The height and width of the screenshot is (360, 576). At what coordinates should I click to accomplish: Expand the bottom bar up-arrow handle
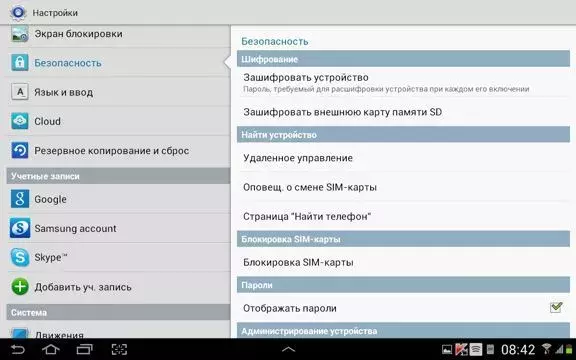[288, 349]
